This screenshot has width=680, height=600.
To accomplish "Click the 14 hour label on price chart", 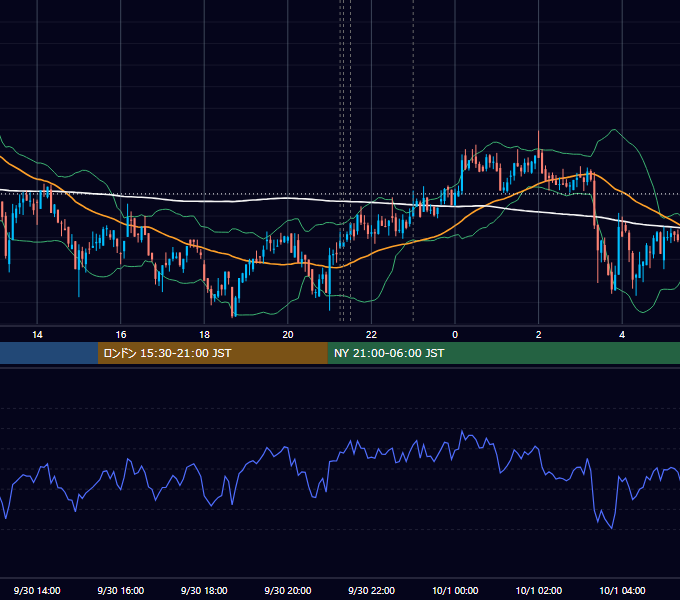I will click(37, 335).
